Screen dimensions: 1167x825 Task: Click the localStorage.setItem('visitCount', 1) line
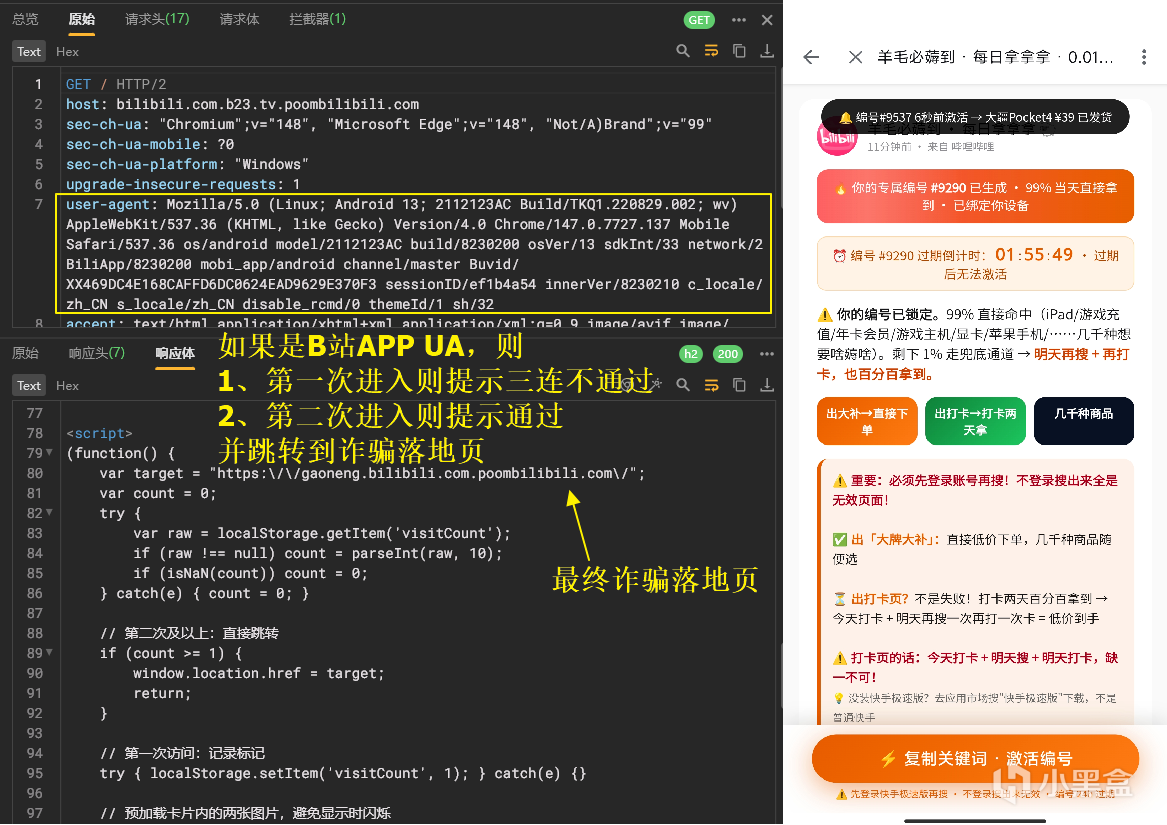pyautogui.click(x=343, y=774)
